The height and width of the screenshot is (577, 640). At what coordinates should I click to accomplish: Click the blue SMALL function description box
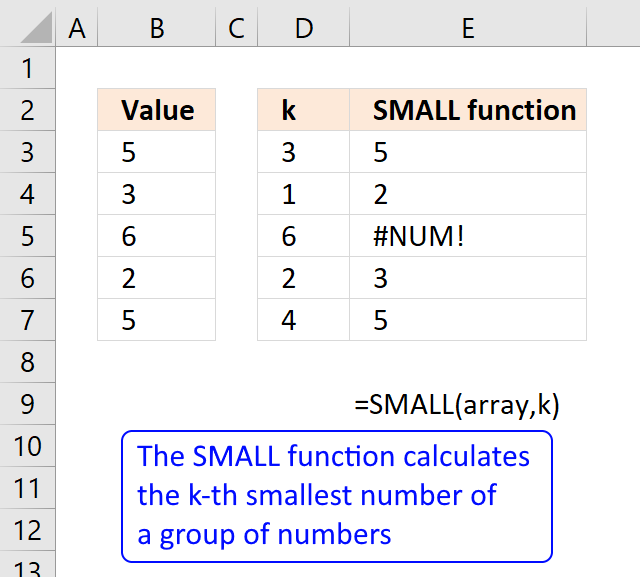coord(337,496)
